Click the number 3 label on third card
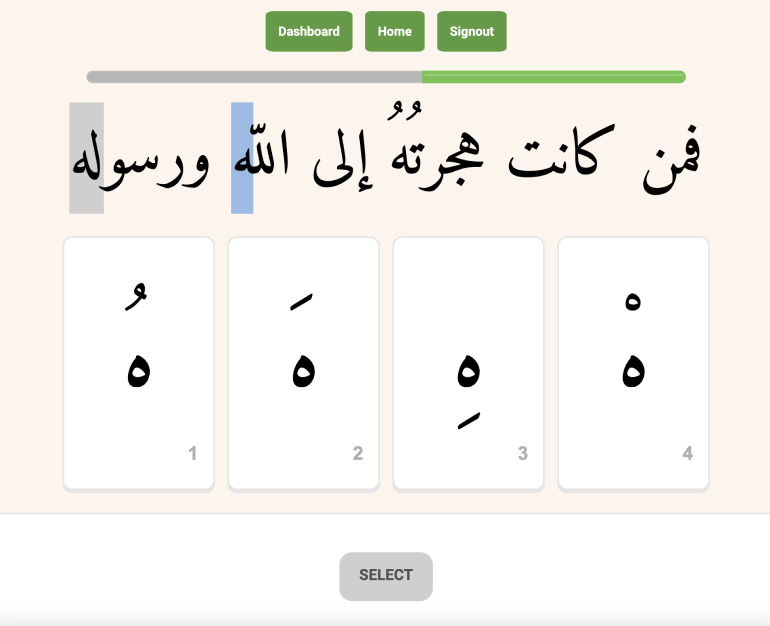This screenshot has width=770, height=626. (x=522, y=454)
